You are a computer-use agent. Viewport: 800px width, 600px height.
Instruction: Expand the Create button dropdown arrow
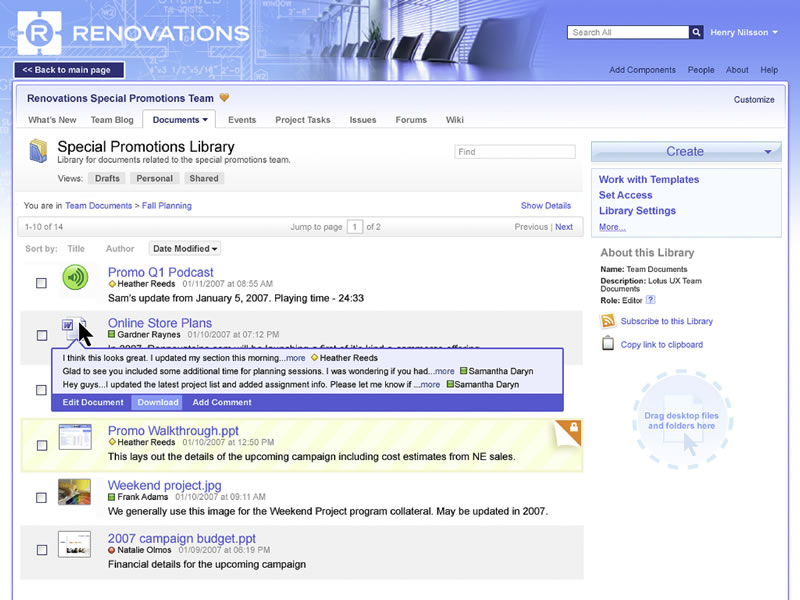click(768, 152)
